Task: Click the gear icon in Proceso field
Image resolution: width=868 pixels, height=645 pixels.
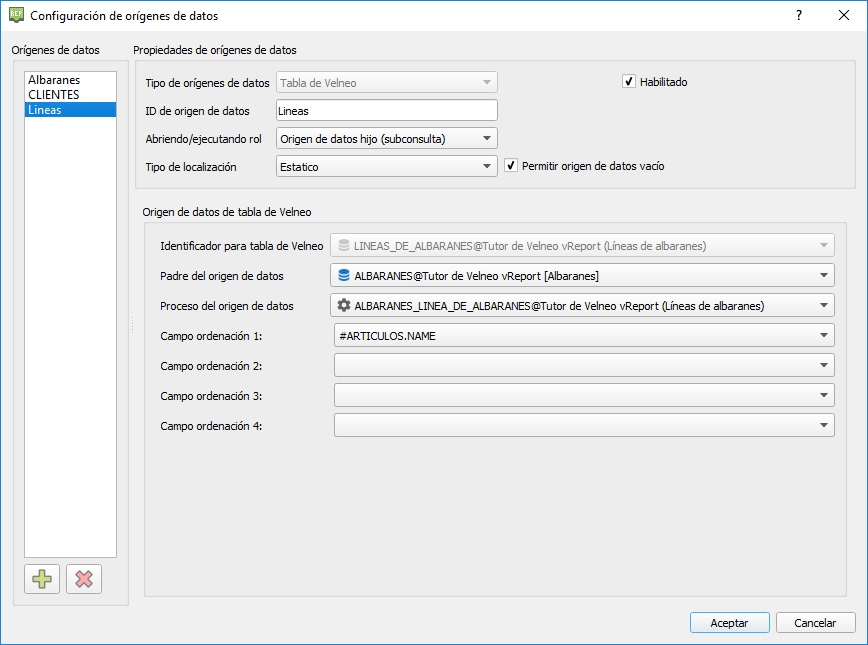Action: 344,306
